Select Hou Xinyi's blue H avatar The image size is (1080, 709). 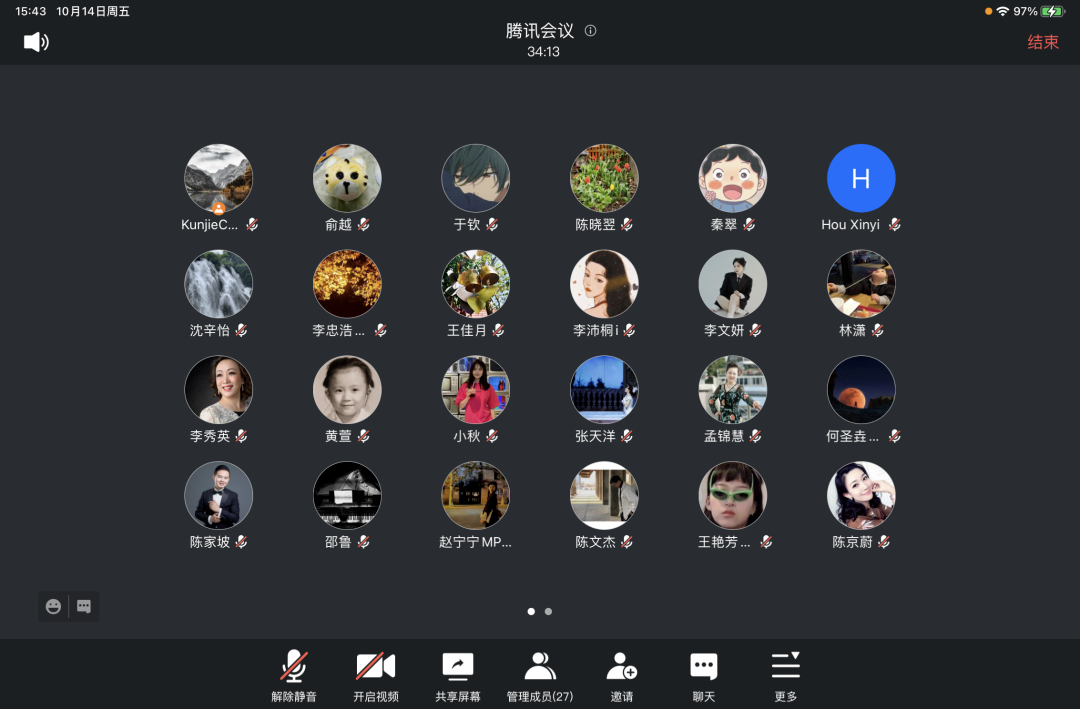pos(860,178)
